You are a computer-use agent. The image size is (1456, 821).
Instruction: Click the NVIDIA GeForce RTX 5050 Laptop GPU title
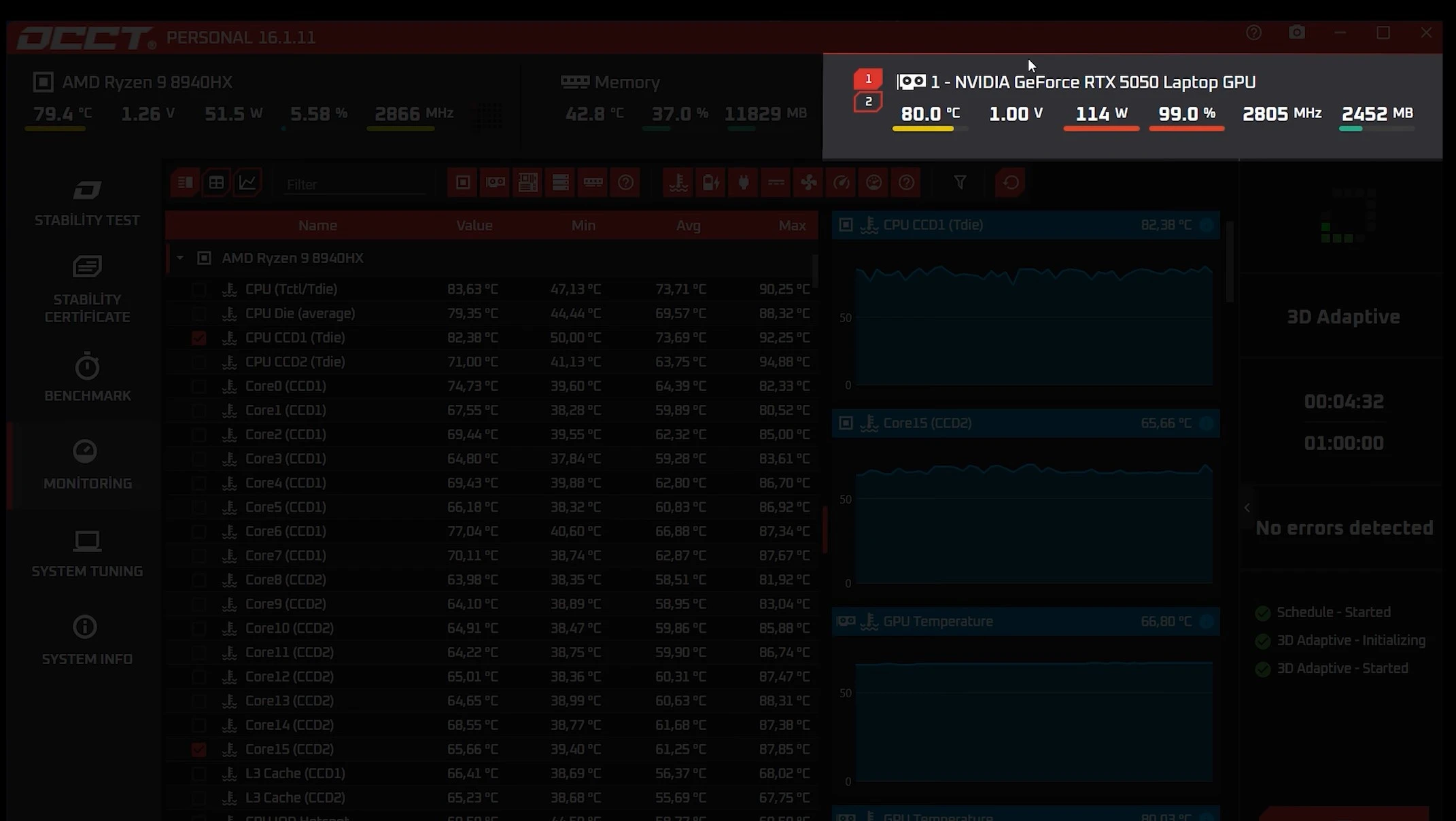pyautogui.click(x=1092, y=82)
